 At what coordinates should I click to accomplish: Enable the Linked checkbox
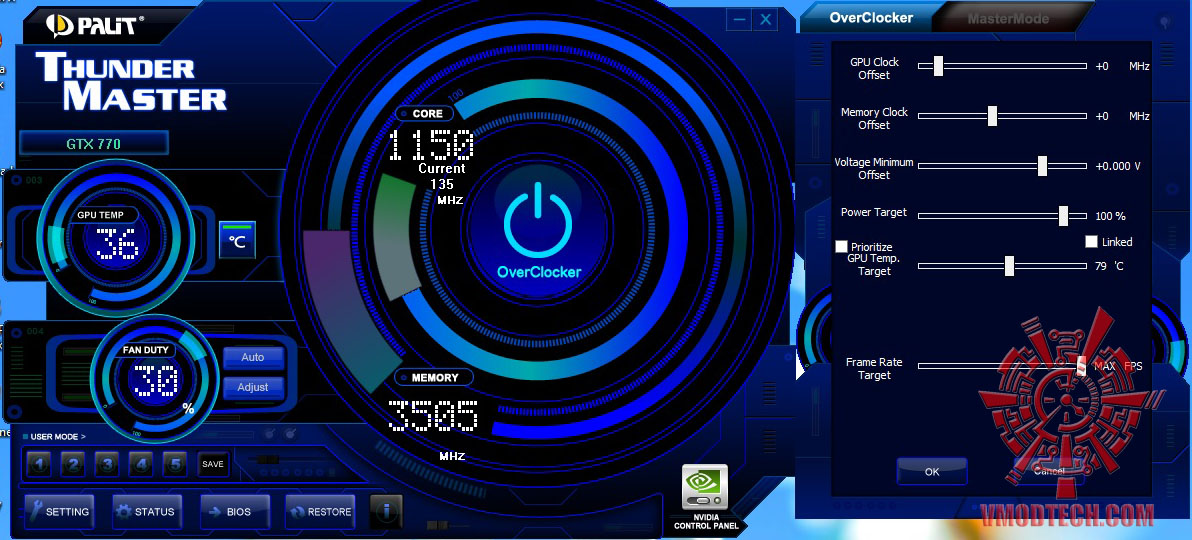click(x=1092, y=242)
